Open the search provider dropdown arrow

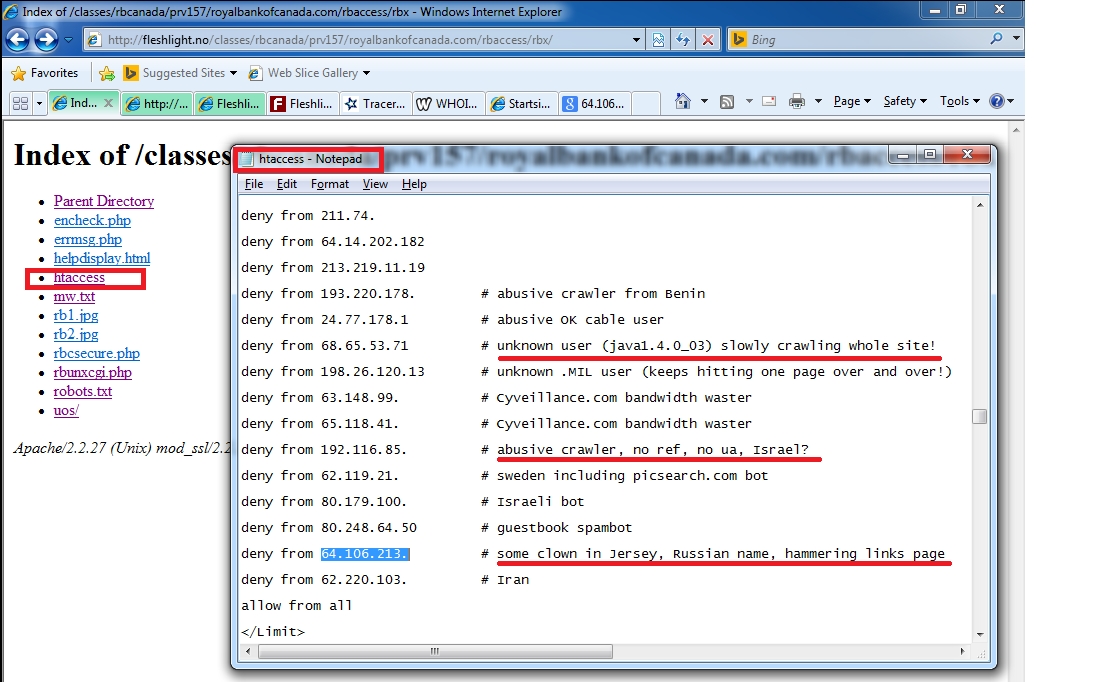click(x=1016, y=38)
